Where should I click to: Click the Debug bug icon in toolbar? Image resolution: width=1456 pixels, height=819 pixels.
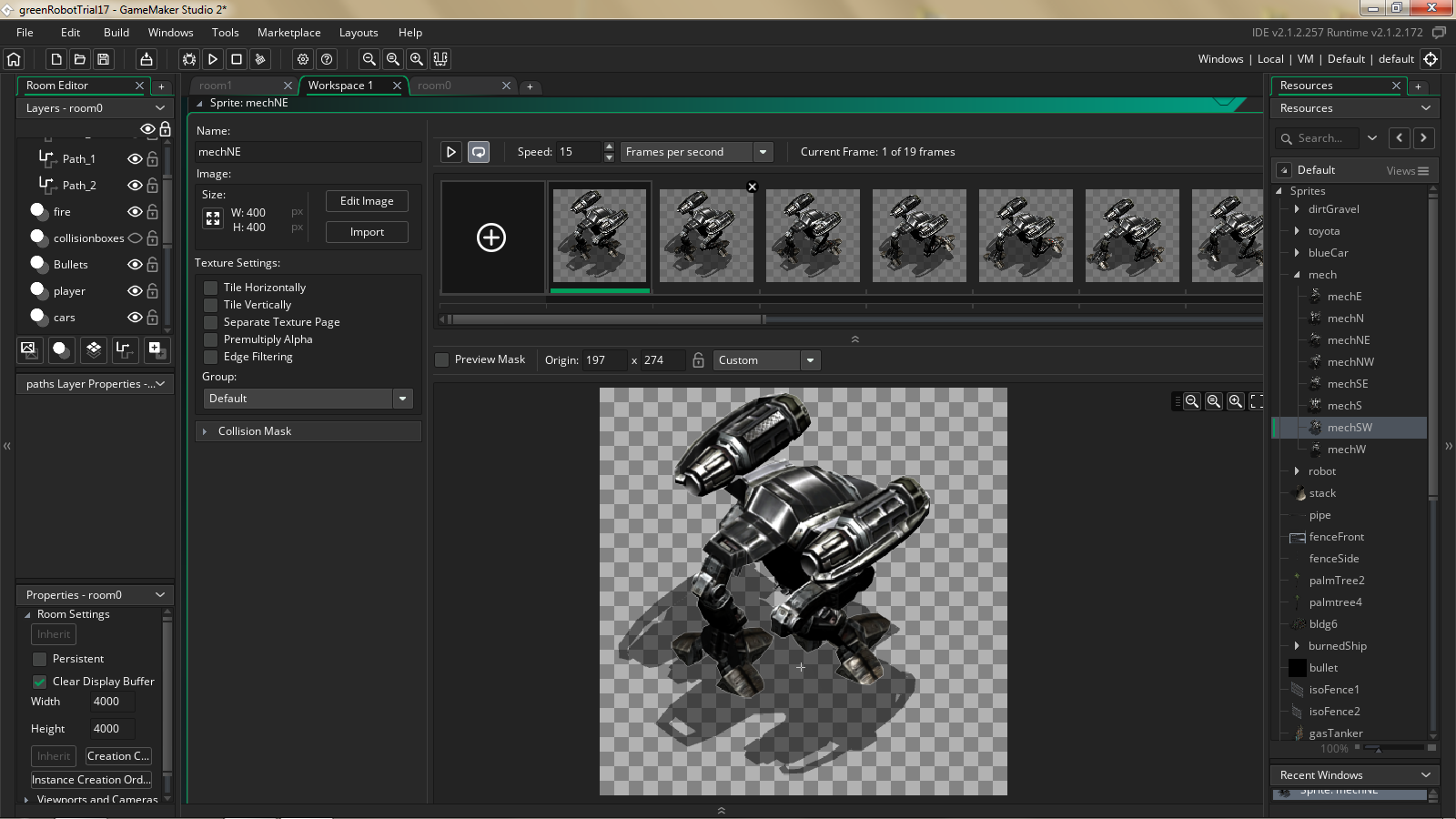pyautogui.click(x=189, y=59)
